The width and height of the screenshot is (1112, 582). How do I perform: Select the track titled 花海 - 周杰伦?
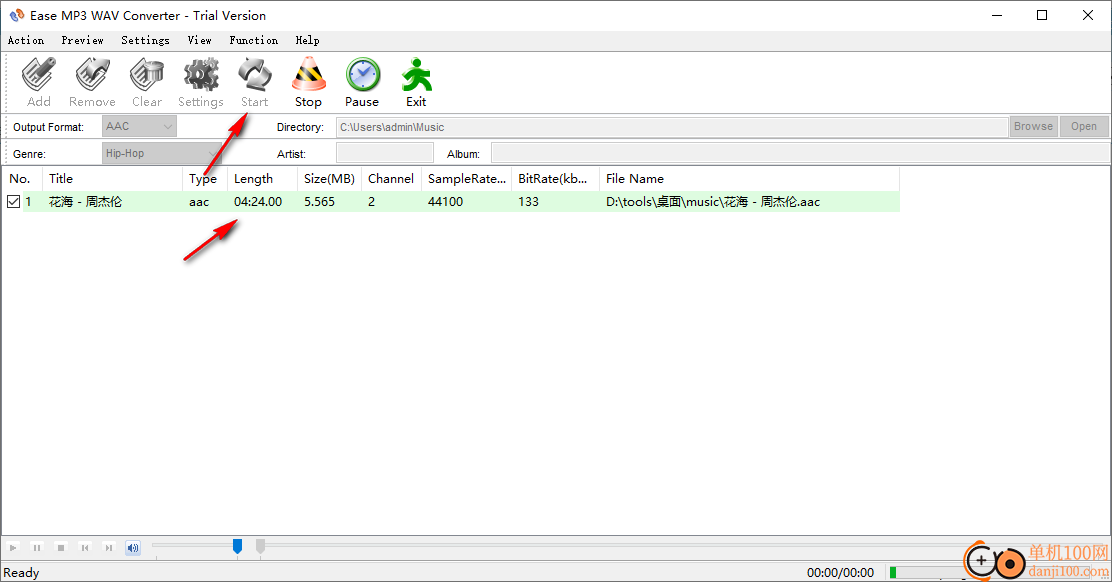[x=86, y=202]
